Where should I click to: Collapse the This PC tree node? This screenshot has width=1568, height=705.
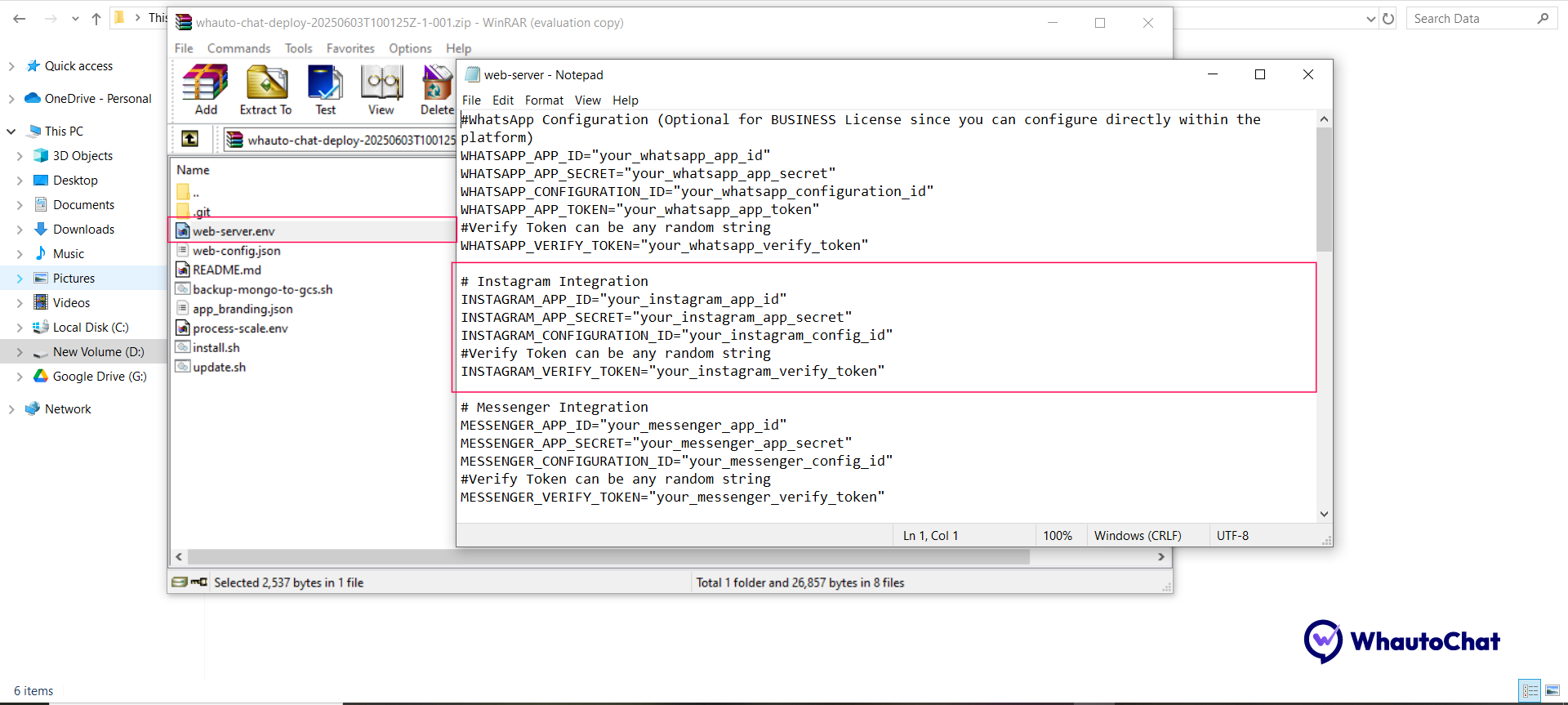(11, 132)
